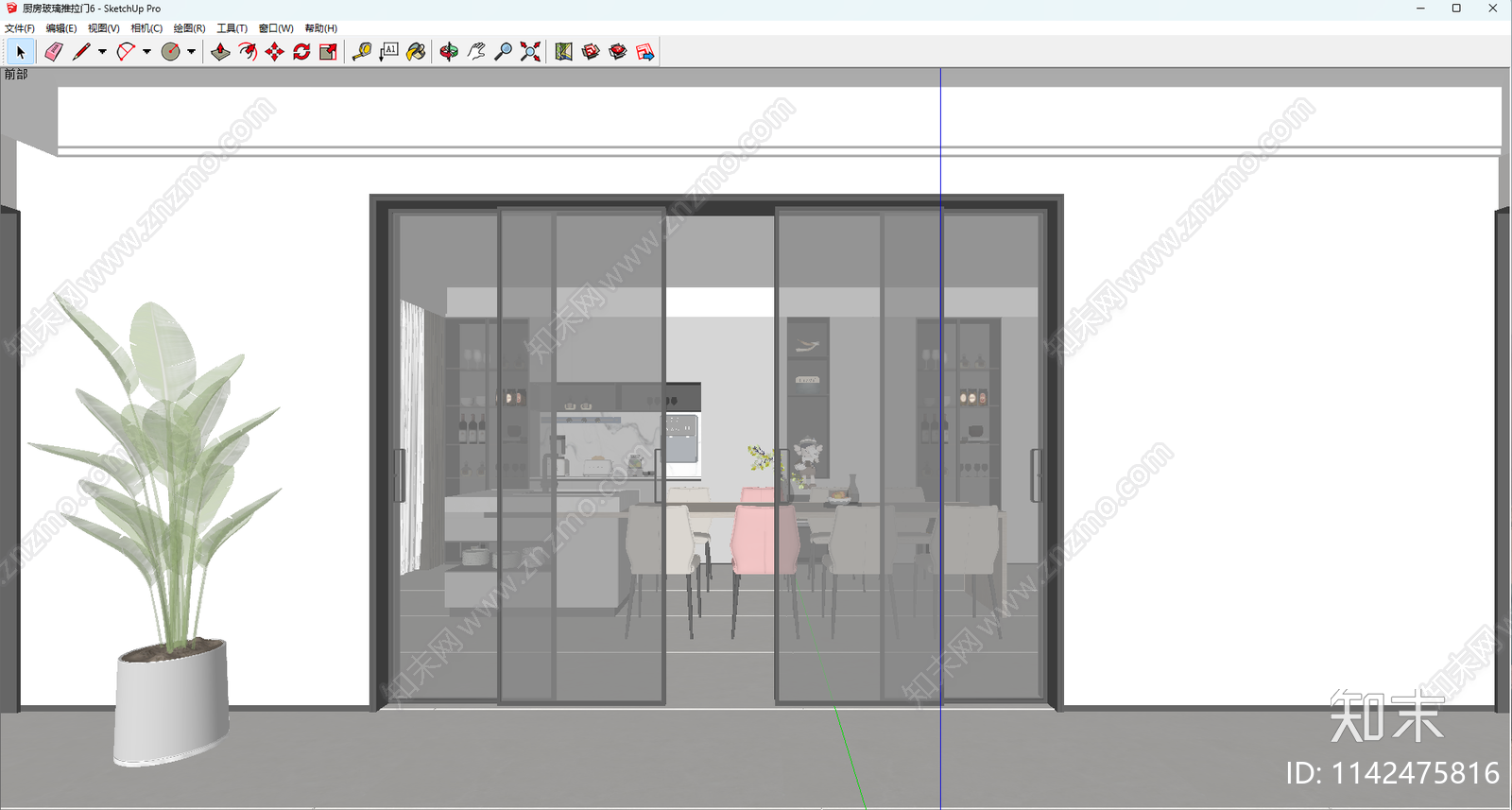Select the Move tool

click(274, 52)
